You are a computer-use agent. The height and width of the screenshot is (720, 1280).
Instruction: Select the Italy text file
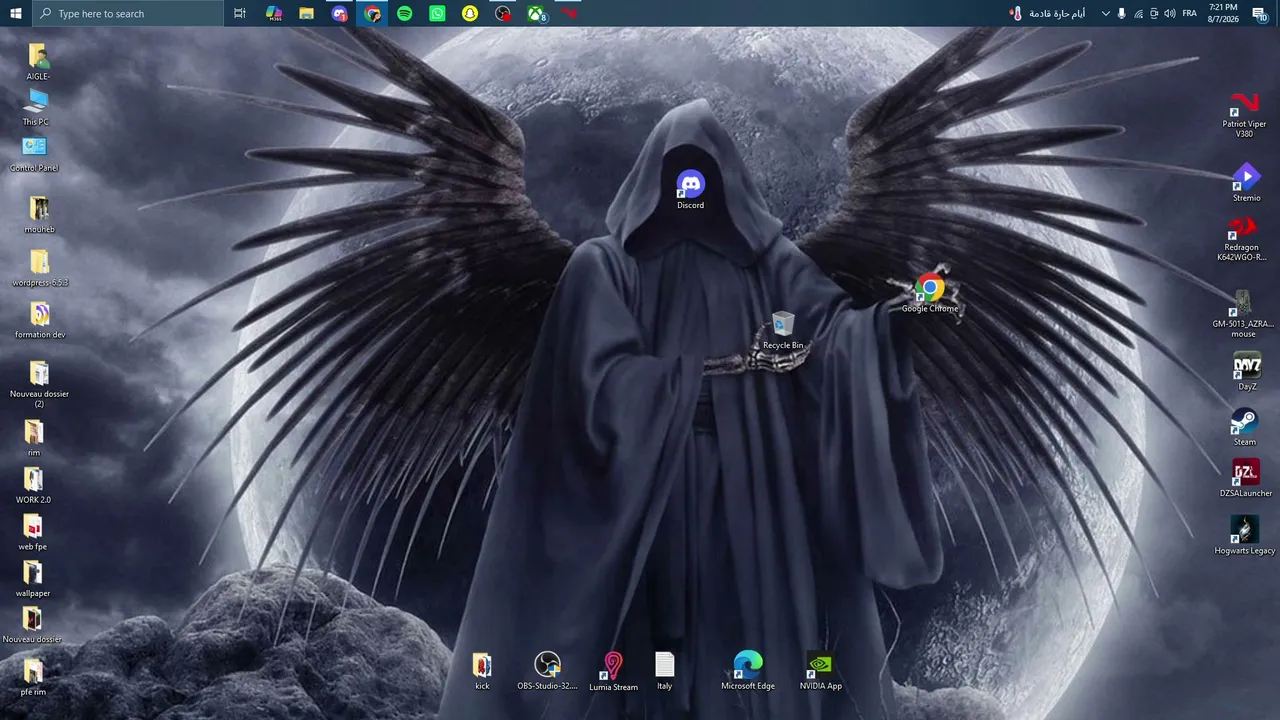[665, 671]
